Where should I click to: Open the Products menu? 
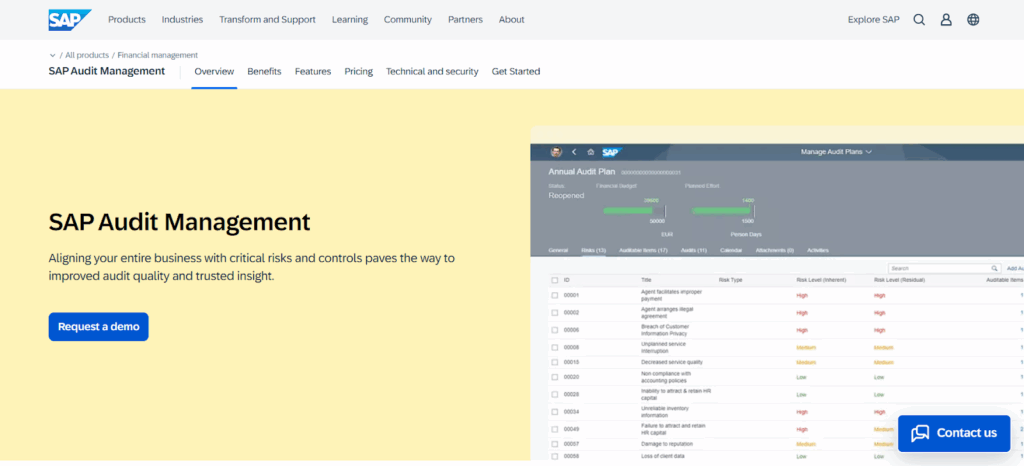point(127,20)
